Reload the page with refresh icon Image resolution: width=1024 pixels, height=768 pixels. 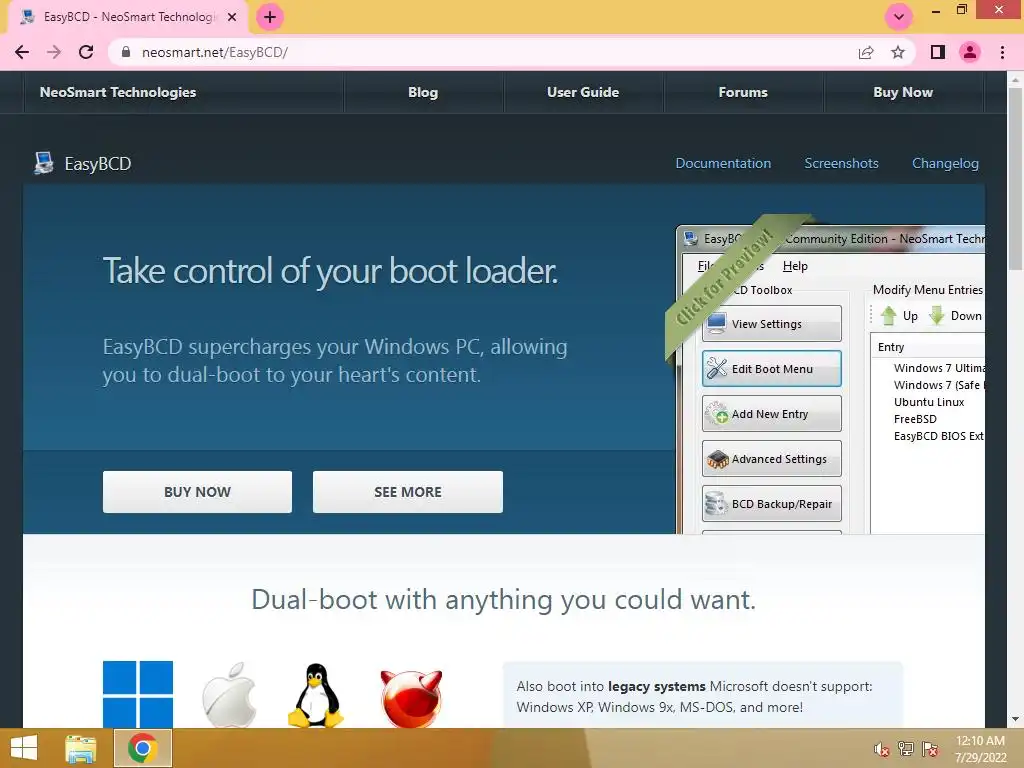[86, 52]
